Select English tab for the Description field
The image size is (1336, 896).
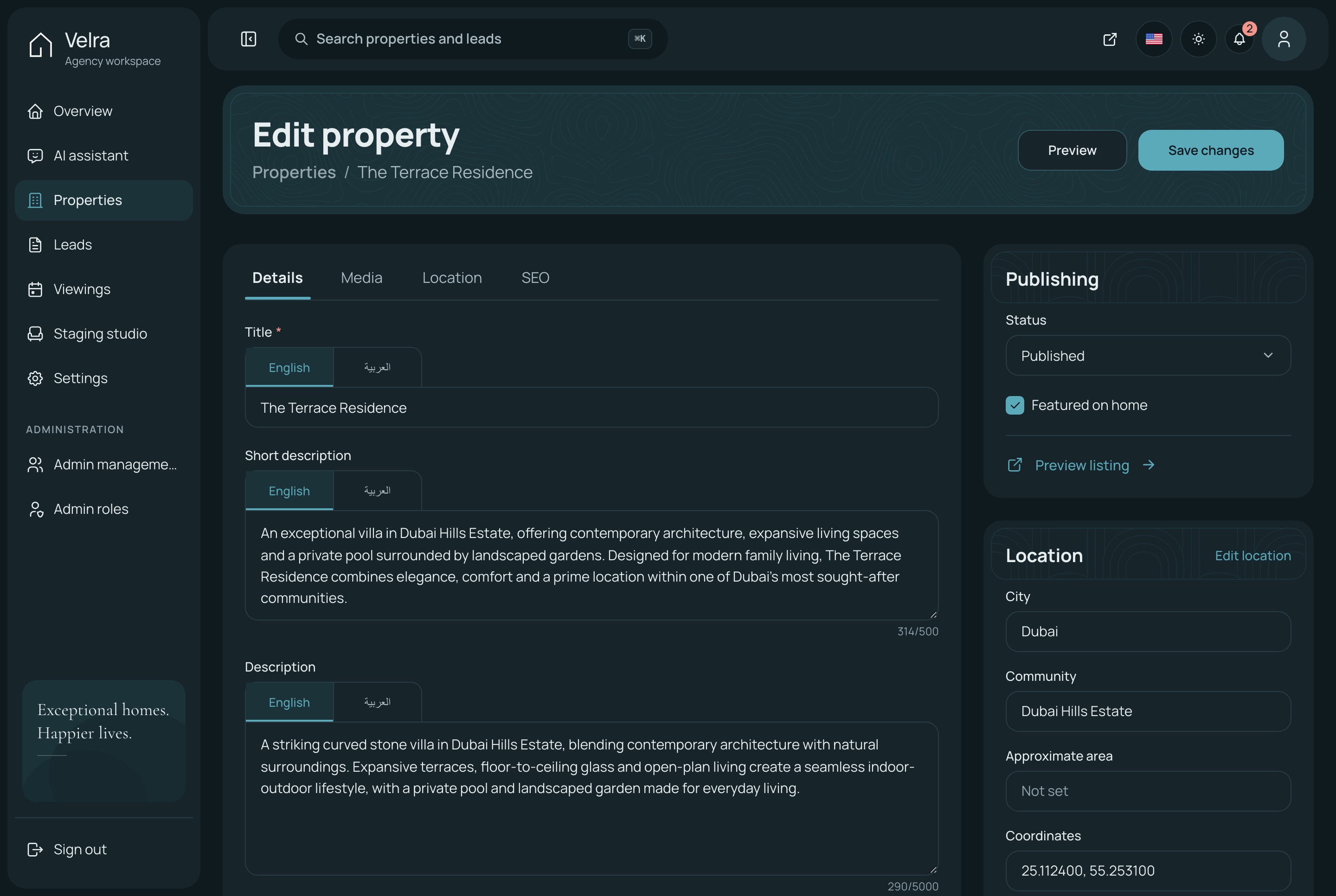(x=289, y=702)
